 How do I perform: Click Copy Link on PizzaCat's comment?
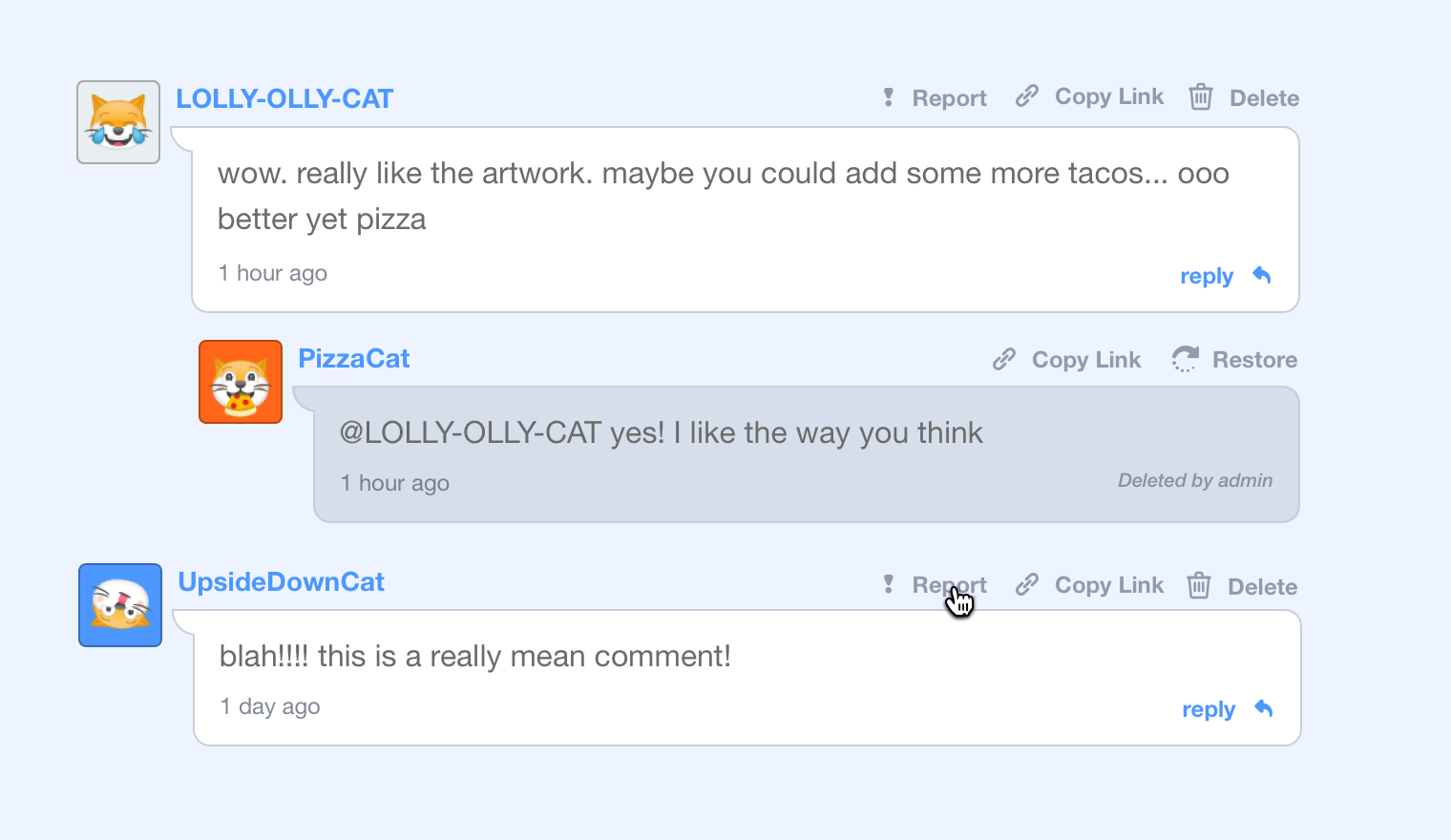pyautogui.click(x=1085, y=359)
